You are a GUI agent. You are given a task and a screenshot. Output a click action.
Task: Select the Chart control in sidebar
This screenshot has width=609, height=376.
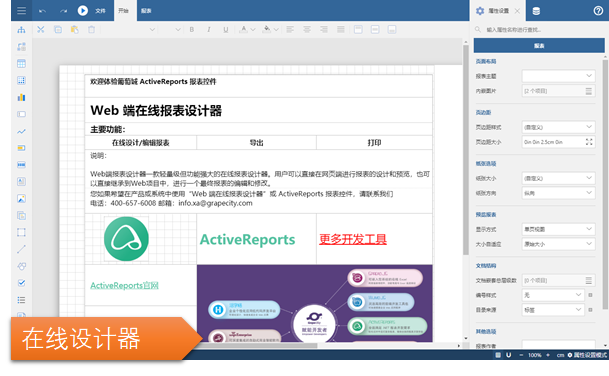pos(21,97)
